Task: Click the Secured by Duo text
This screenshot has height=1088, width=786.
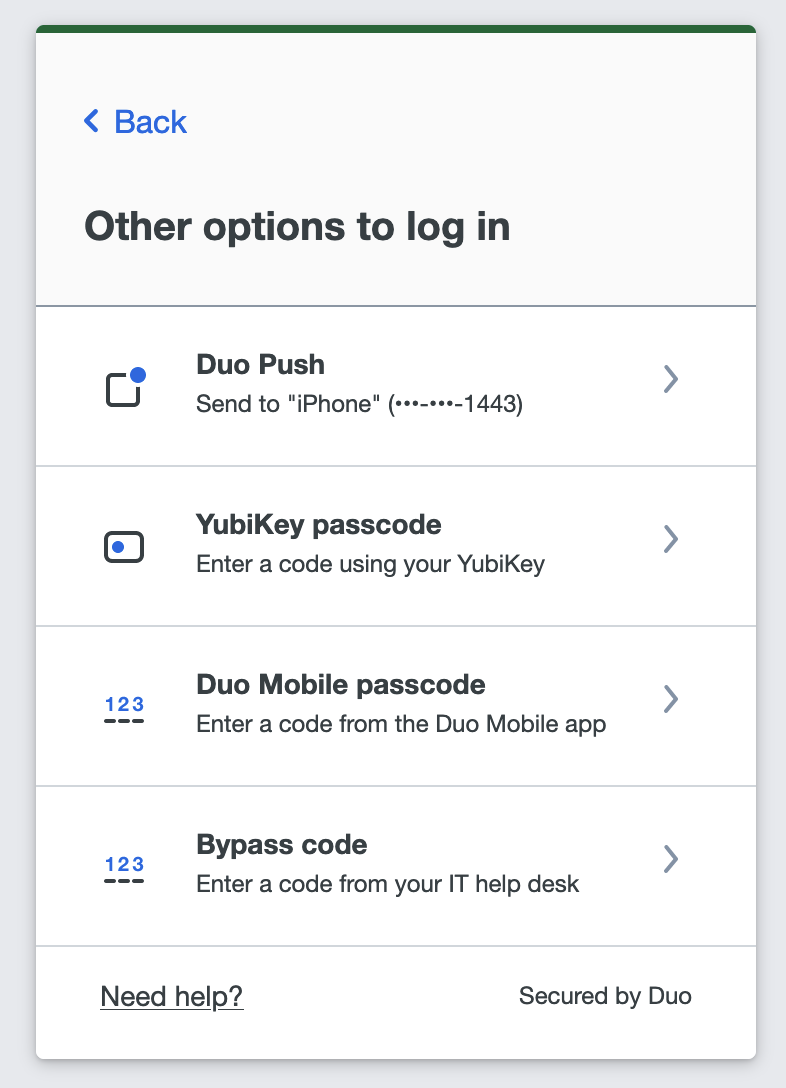Action: pos(605,996)
